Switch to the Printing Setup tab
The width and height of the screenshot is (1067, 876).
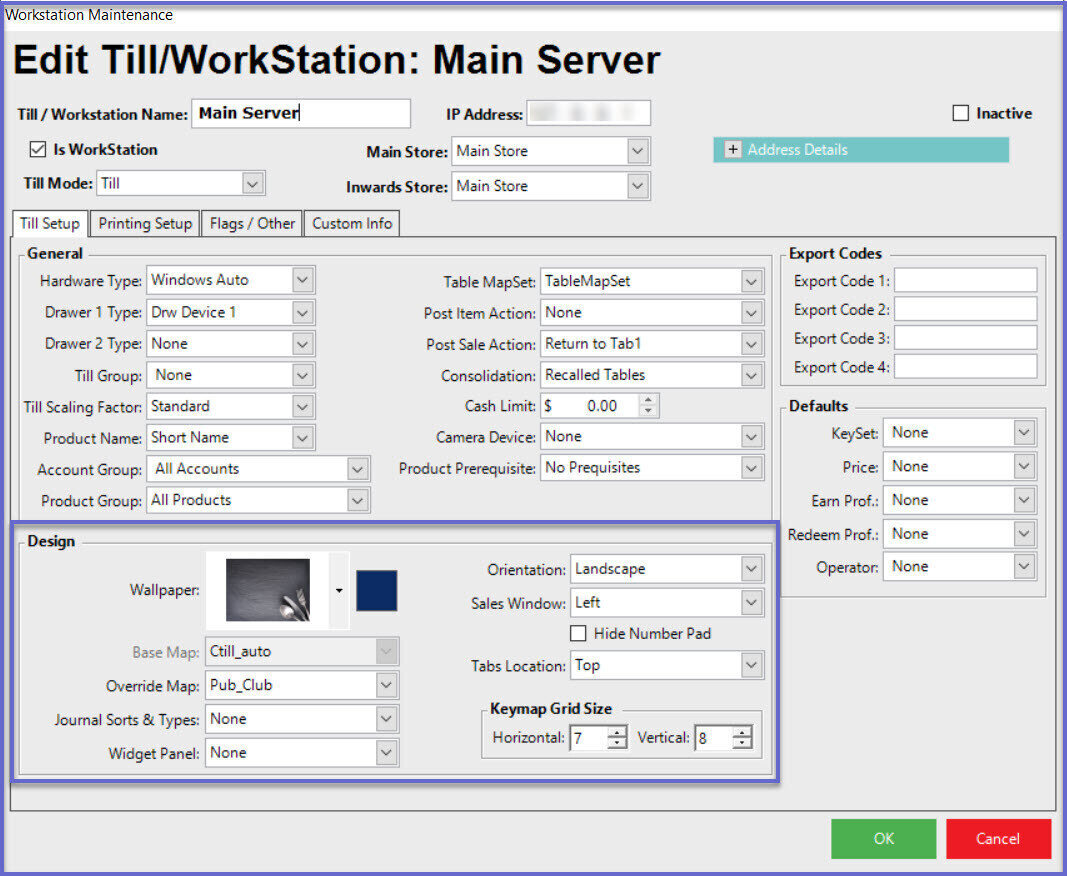pos(145,223)
